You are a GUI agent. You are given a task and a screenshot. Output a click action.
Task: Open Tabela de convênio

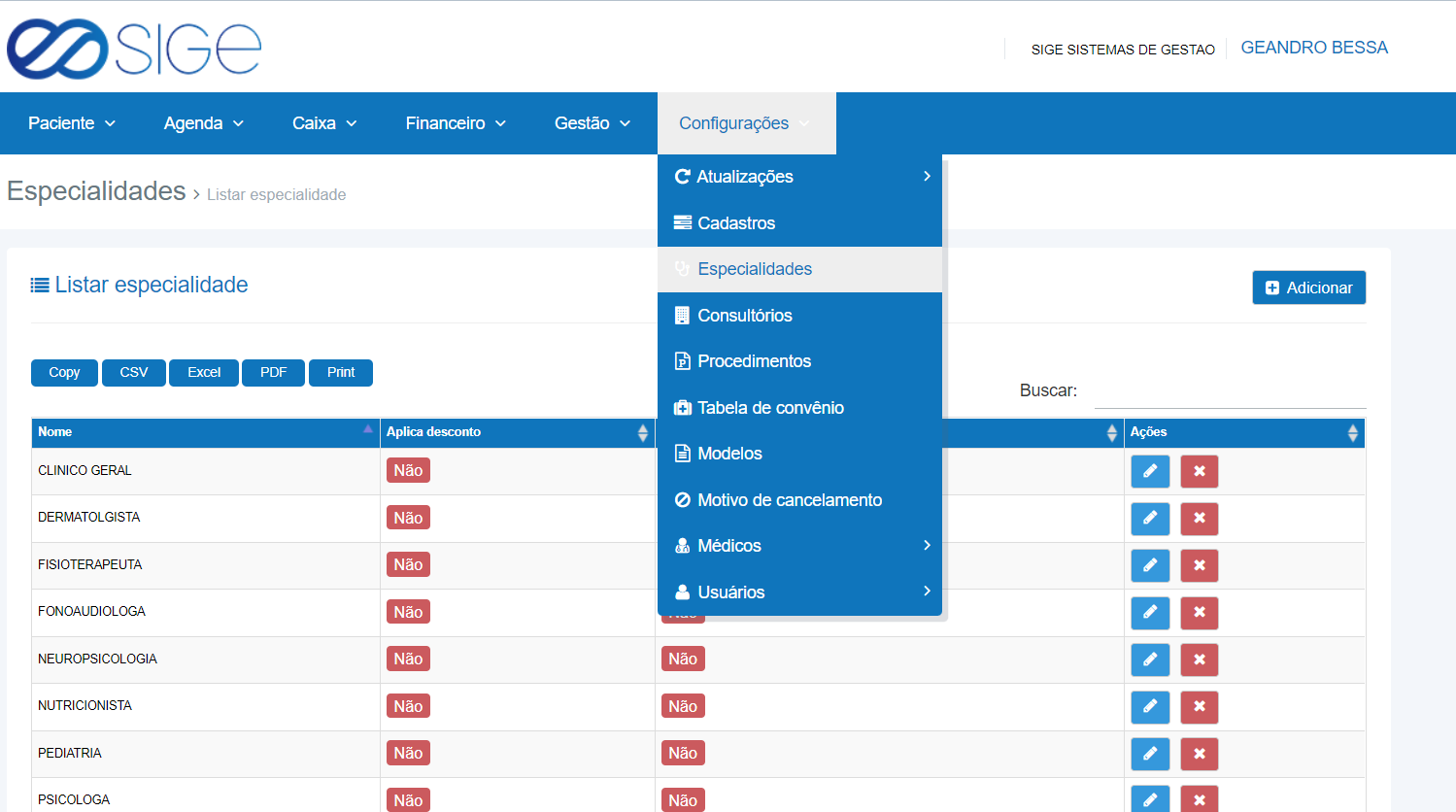[x=799, y=408]
